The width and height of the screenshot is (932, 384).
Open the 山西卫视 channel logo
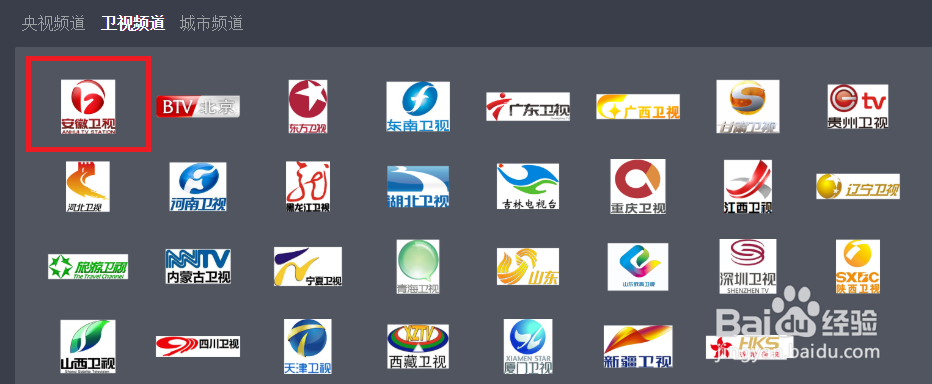(x=88, y=347)
